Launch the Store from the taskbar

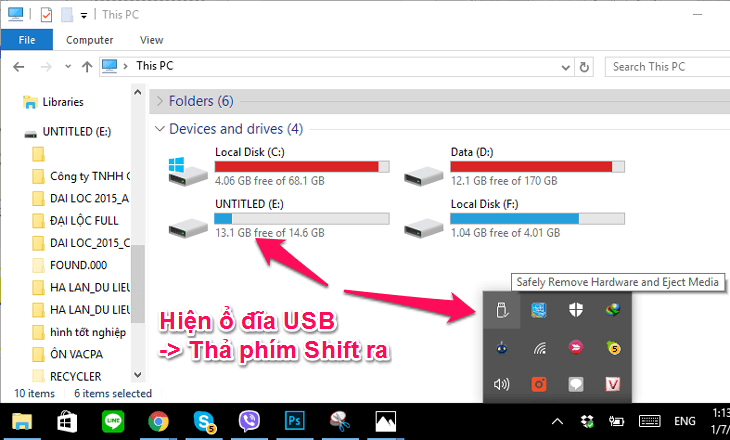(x=67, y=422)
